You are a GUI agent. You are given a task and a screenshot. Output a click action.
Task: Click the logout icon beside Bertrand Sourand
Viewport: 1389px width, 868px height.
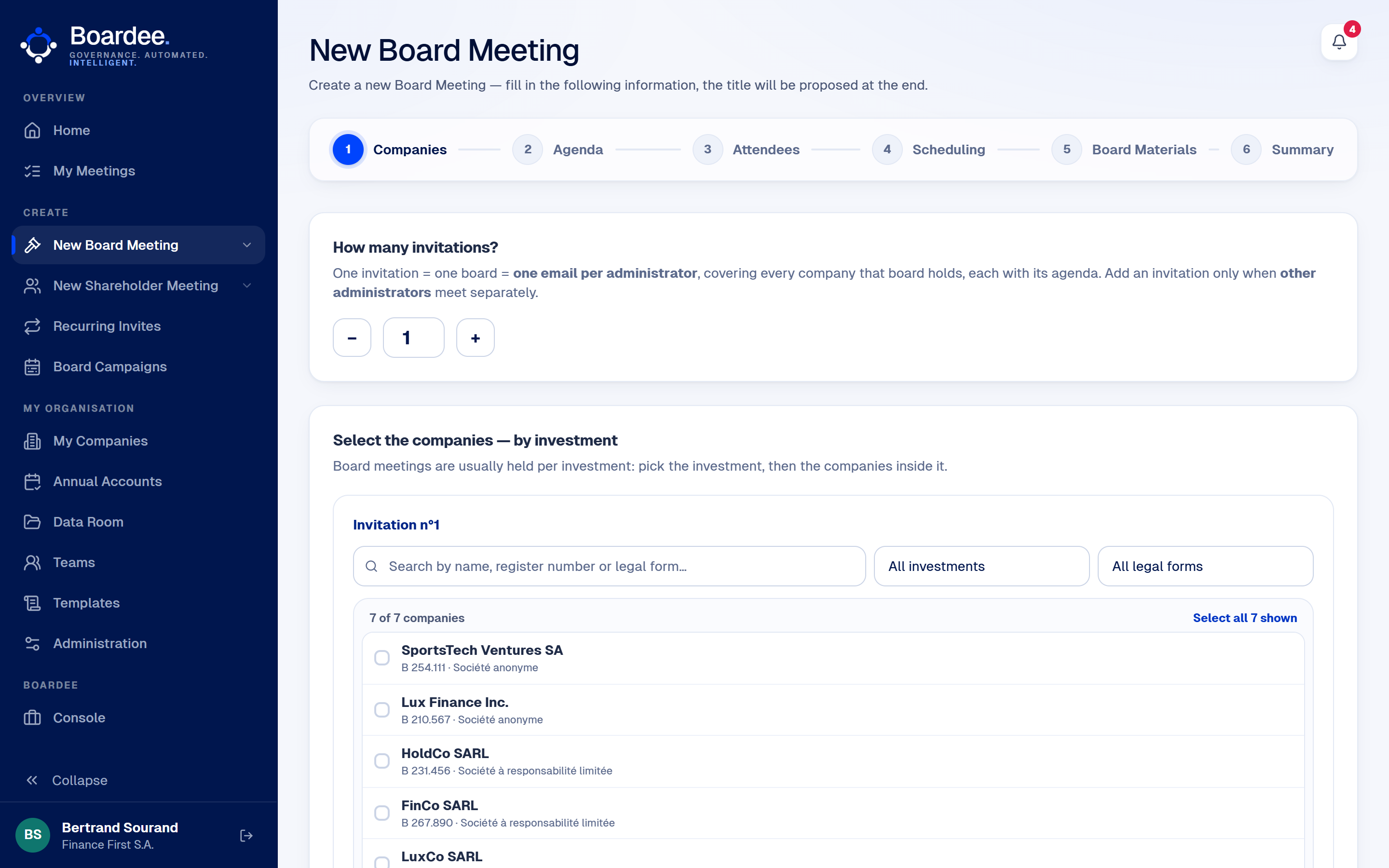pyautogui.click(x=246, y=835)
